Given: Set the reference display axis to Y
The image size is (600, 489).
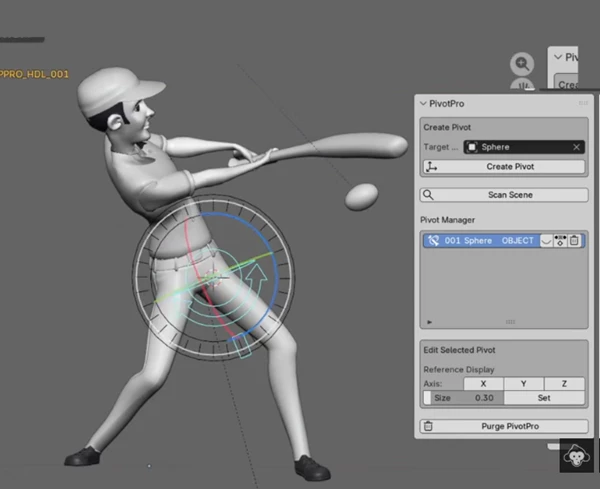Looking at the screenshot, I should click(523, 384).
